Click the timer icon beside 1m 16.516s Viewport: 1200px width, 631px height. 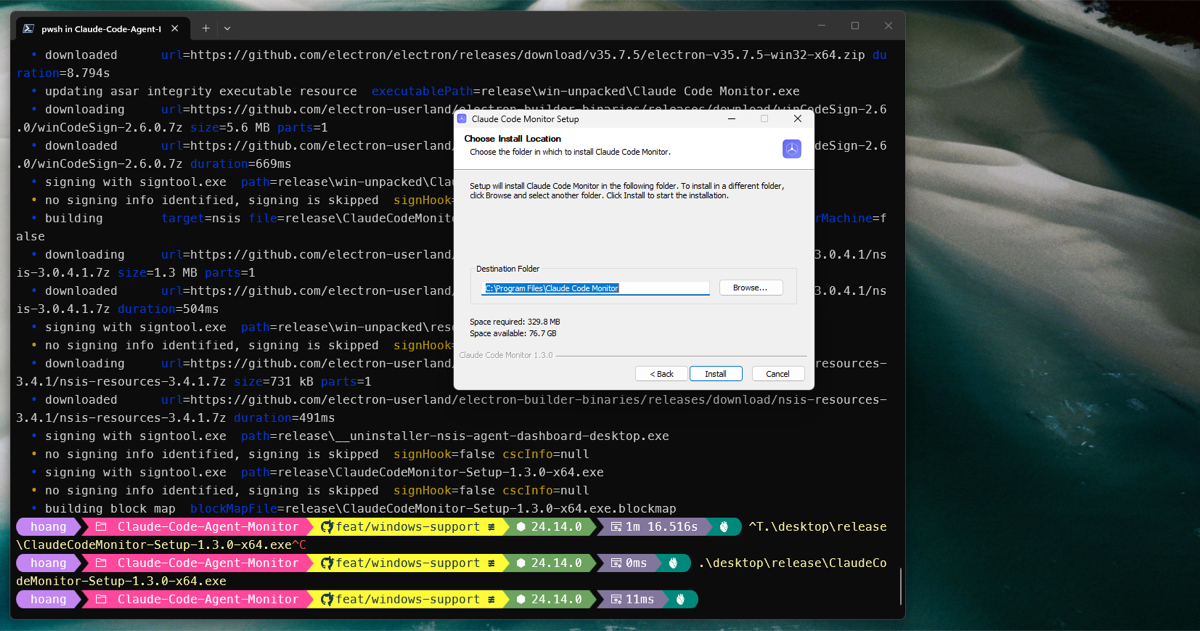[x=617, y=527]
